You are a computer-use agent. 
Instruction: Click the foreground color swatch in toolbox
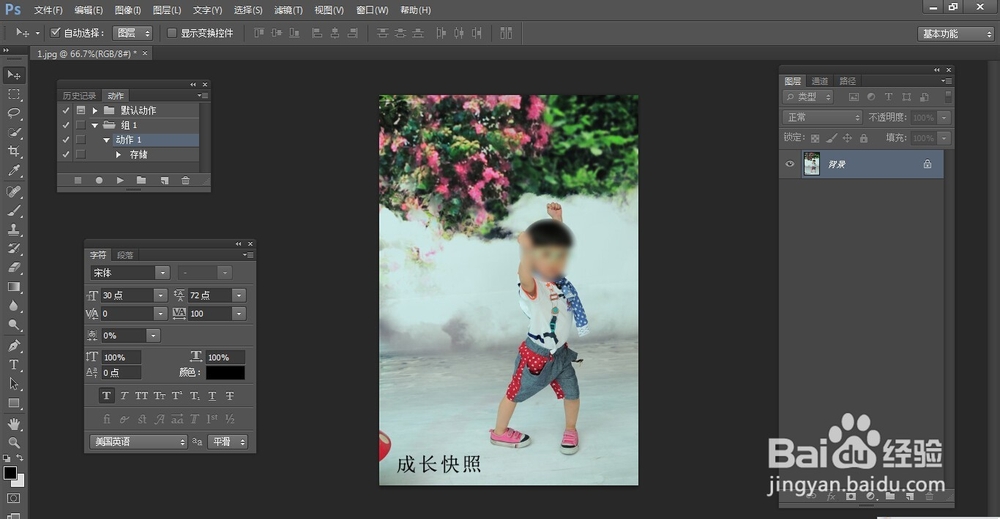[x=10, y=472]
